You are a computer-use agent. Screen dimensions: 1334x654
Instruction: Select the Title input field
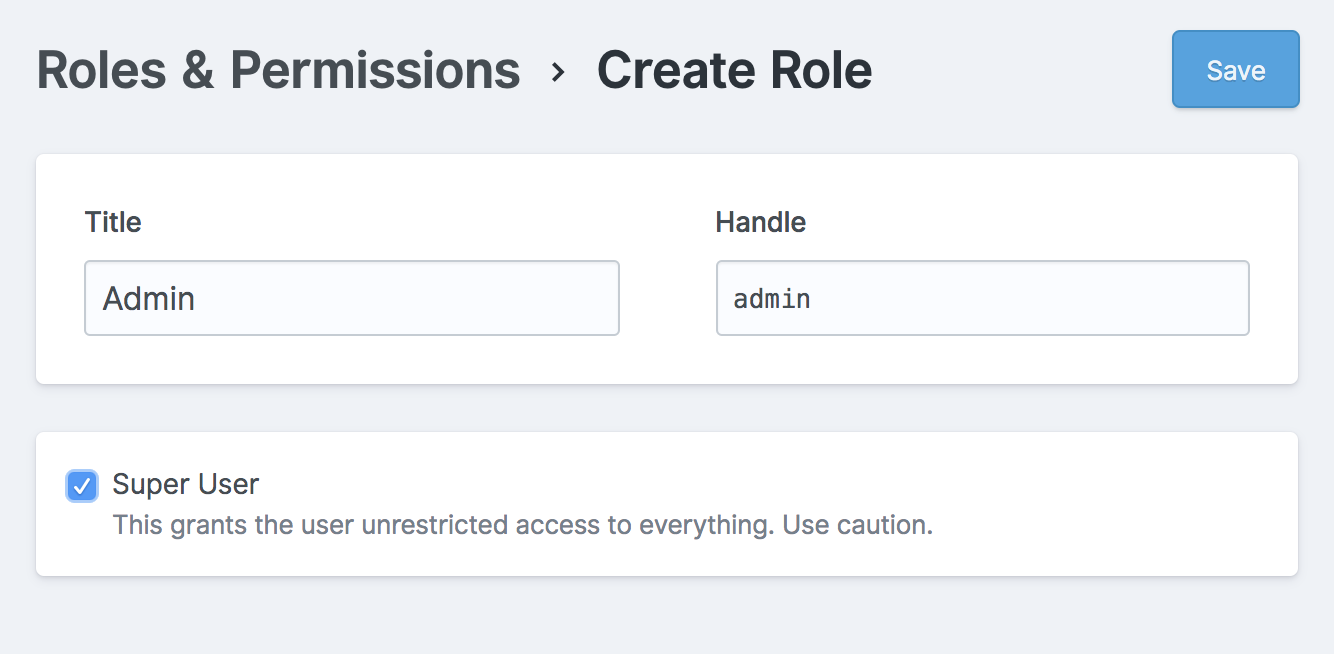[352, 297]
